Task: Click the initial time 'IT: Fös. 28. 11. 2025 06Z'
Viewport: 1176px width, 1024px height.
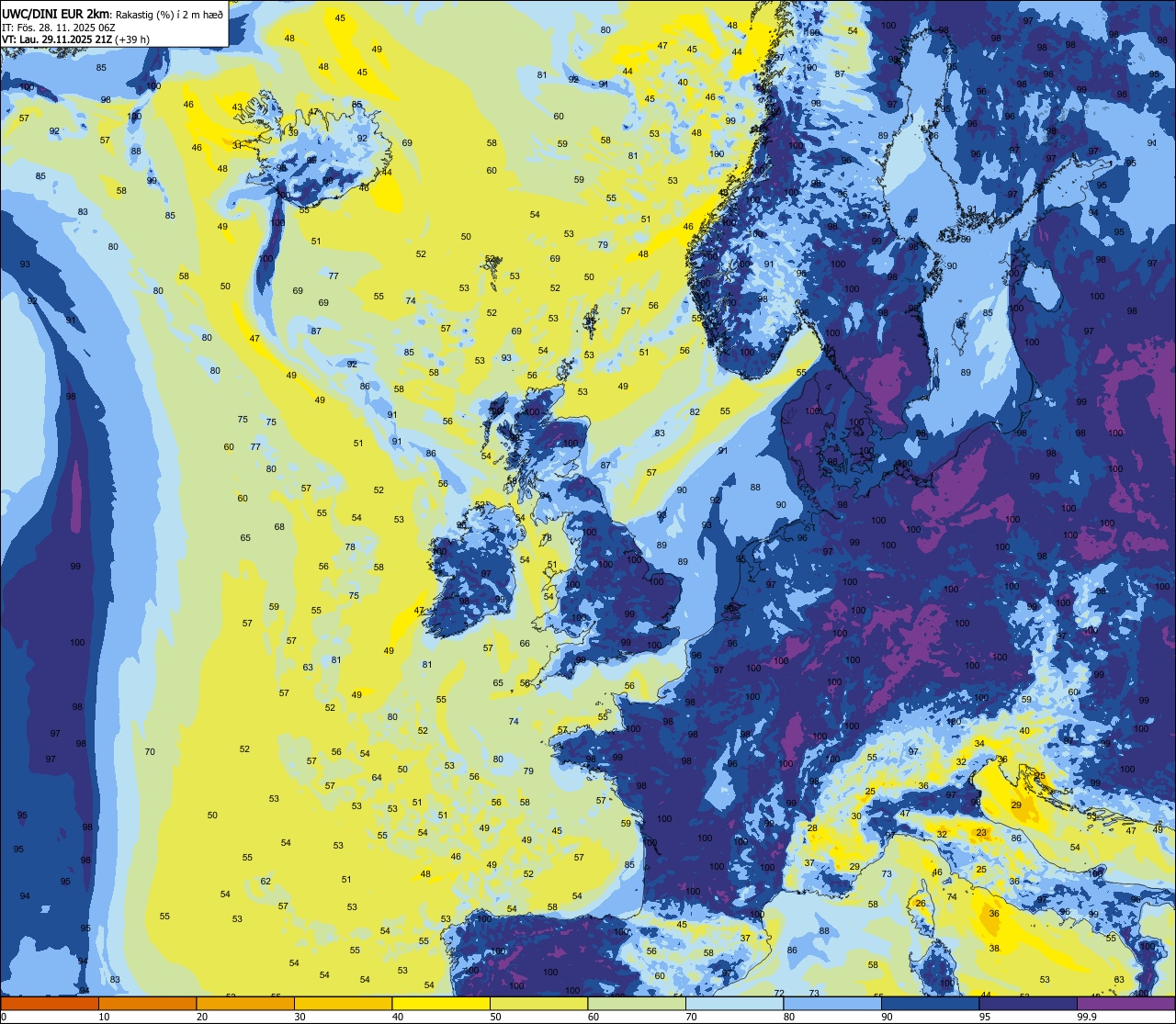Action: click(x=58, y=28)
